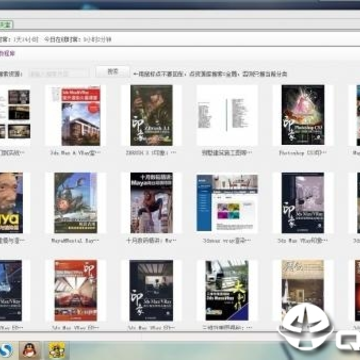The height and width of the screenshot is (360, 360).
Task: Open the Maya book cover with old man's face
Action: click(x=11, y=203)
